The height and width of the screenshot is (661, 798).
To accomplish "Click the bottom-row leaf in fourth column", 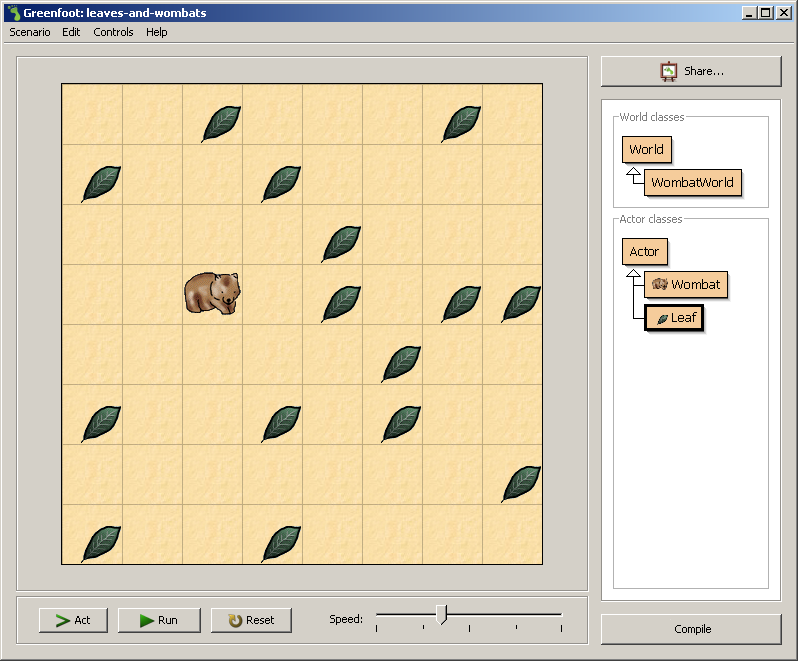I will pos(281,544).
